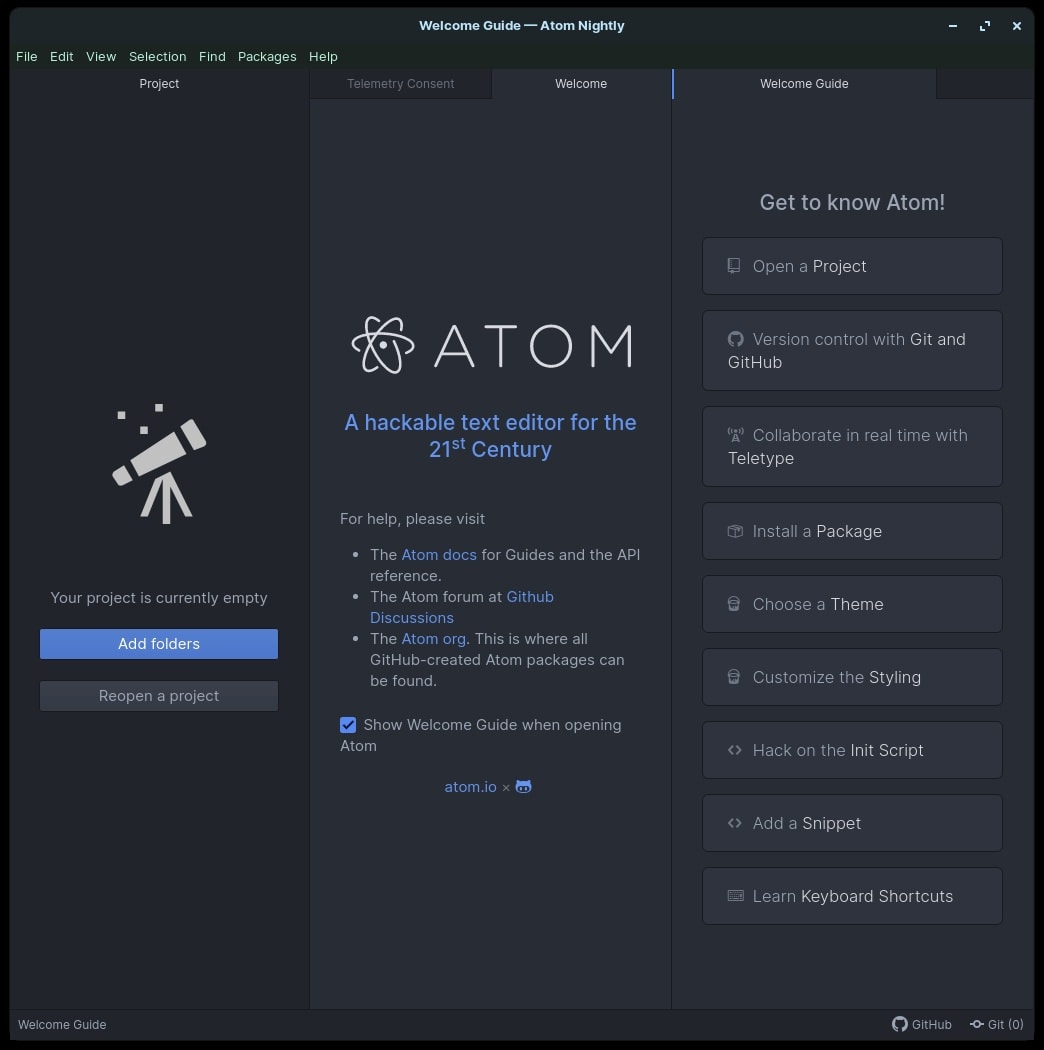Select the Welcome Guide tab
The width and height of the screenshot is (1044, 1050).
[804, 84]
